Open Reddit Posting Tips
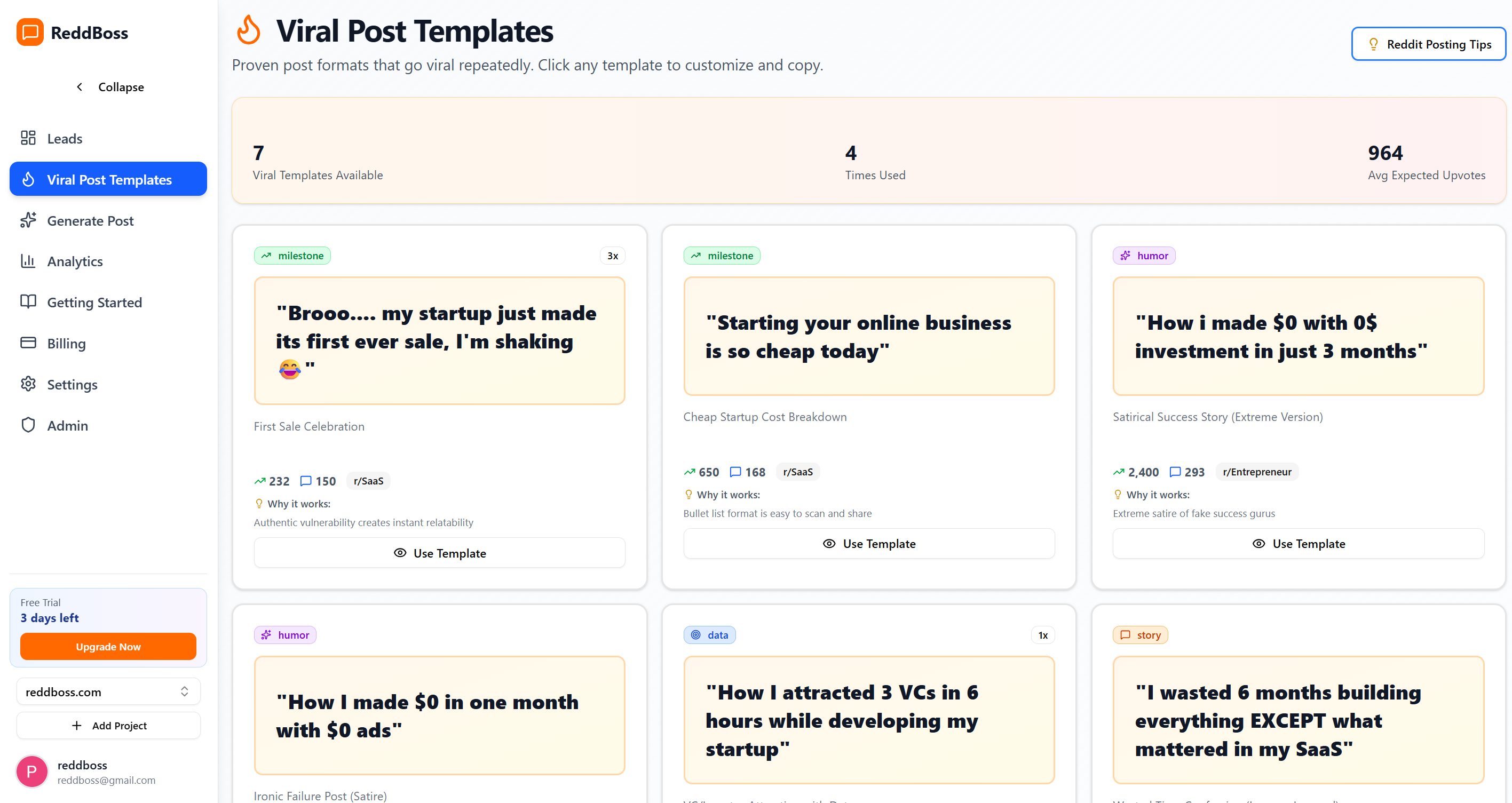The width and height of the screenshot is (1512, 803). (x=1428, y=43)
